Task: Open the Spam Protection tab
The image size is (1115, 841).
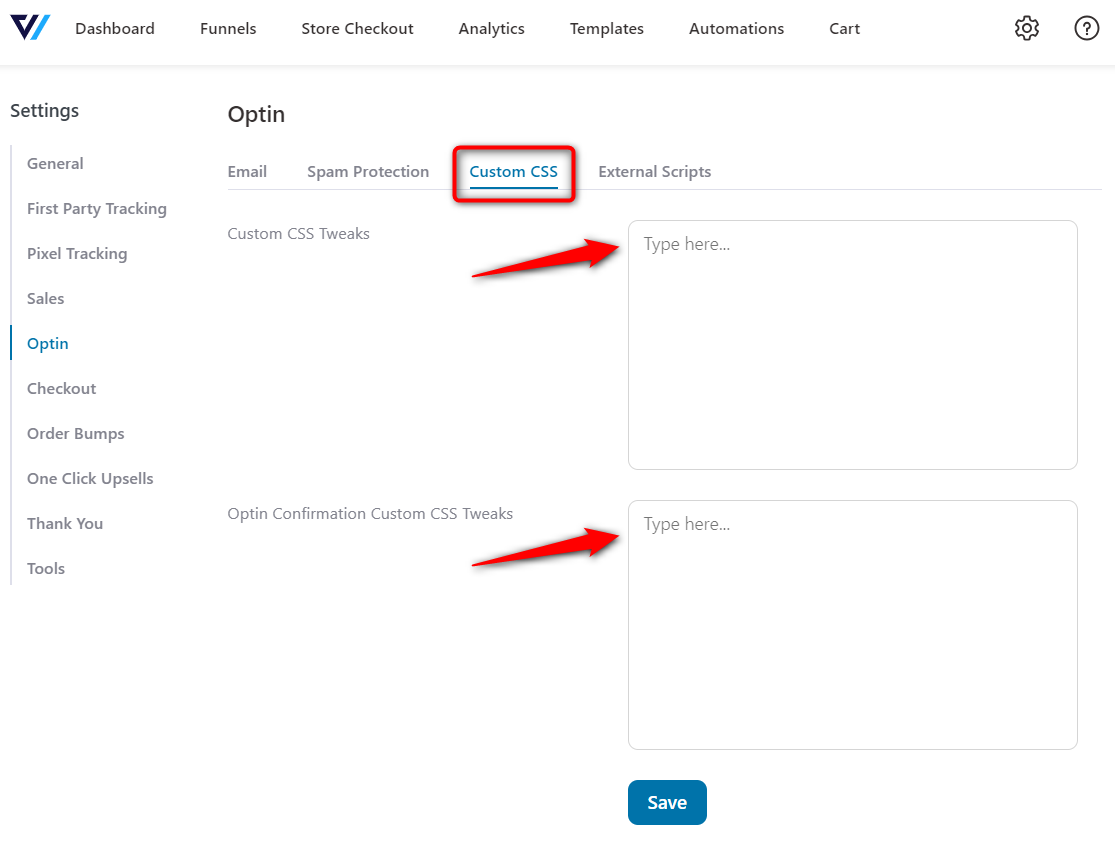Action: pos(368,171)
